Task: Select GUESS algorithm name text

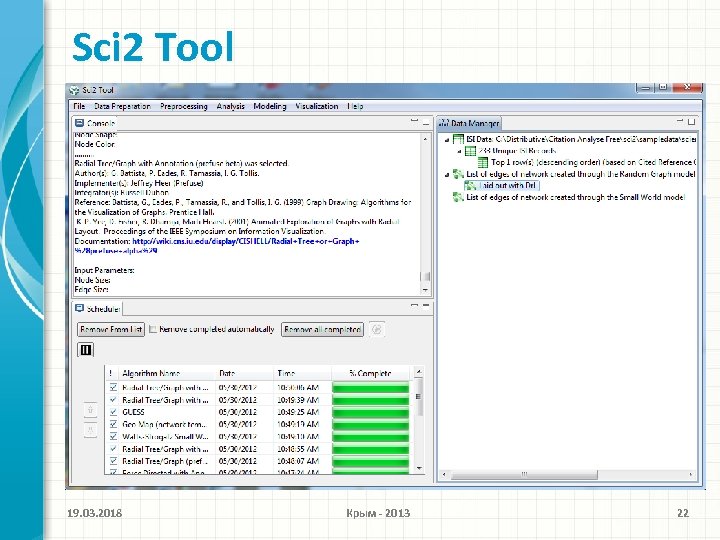Action: click(x=133, y=412)
